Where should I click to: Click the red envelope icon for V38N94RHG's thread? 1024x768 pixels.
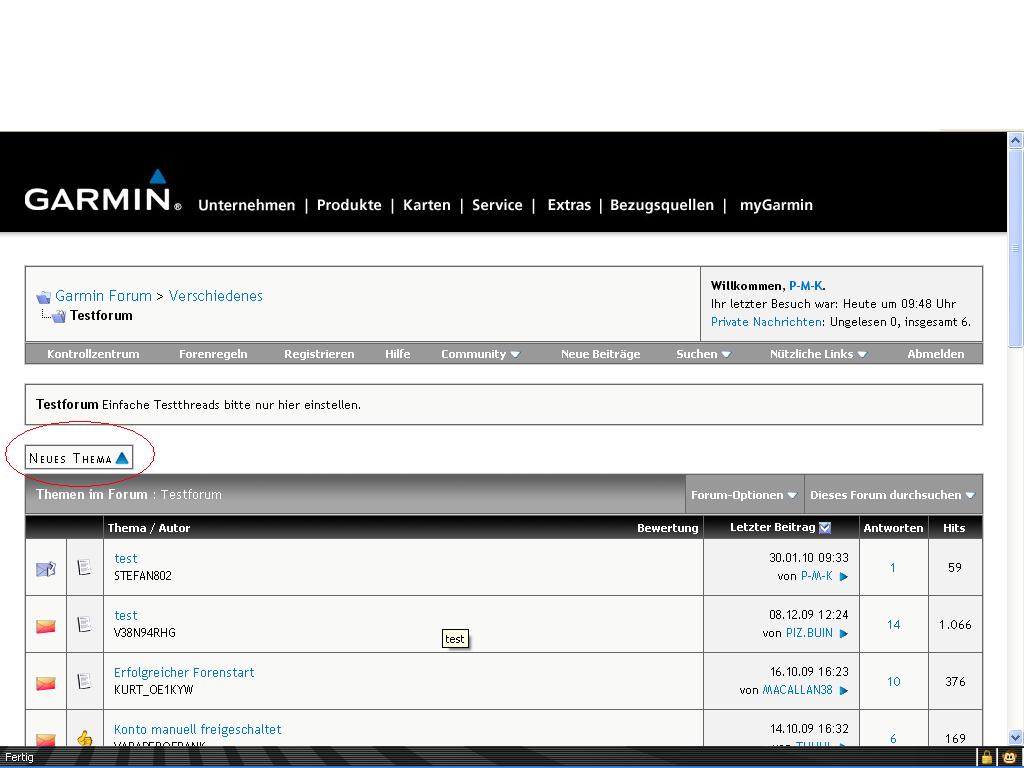[x=46, y=626]
